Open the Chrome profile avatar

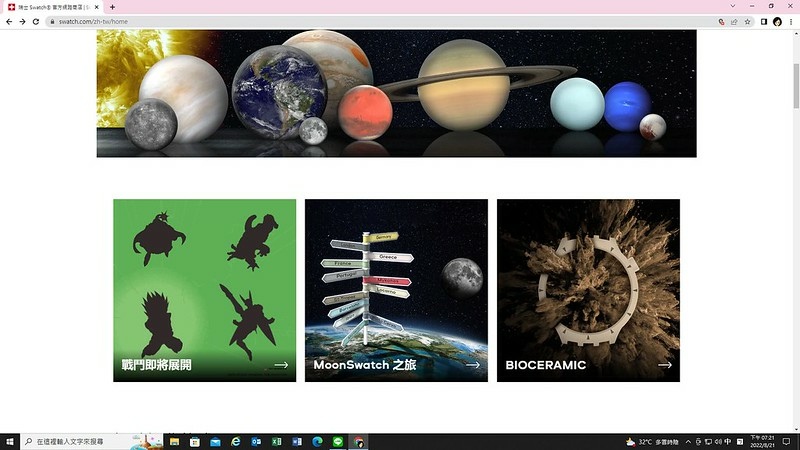(x=777, y=22)
